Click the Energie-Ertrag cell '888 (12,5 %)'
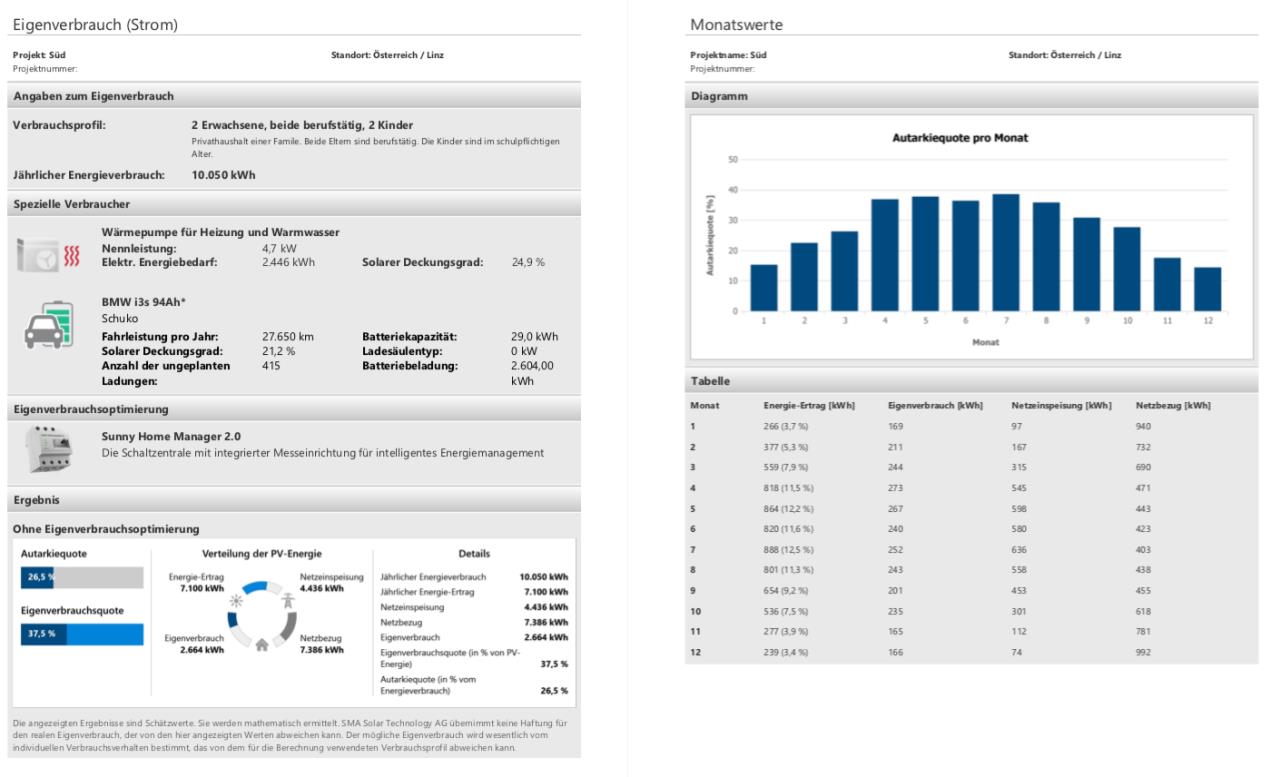 click(789, 550)
